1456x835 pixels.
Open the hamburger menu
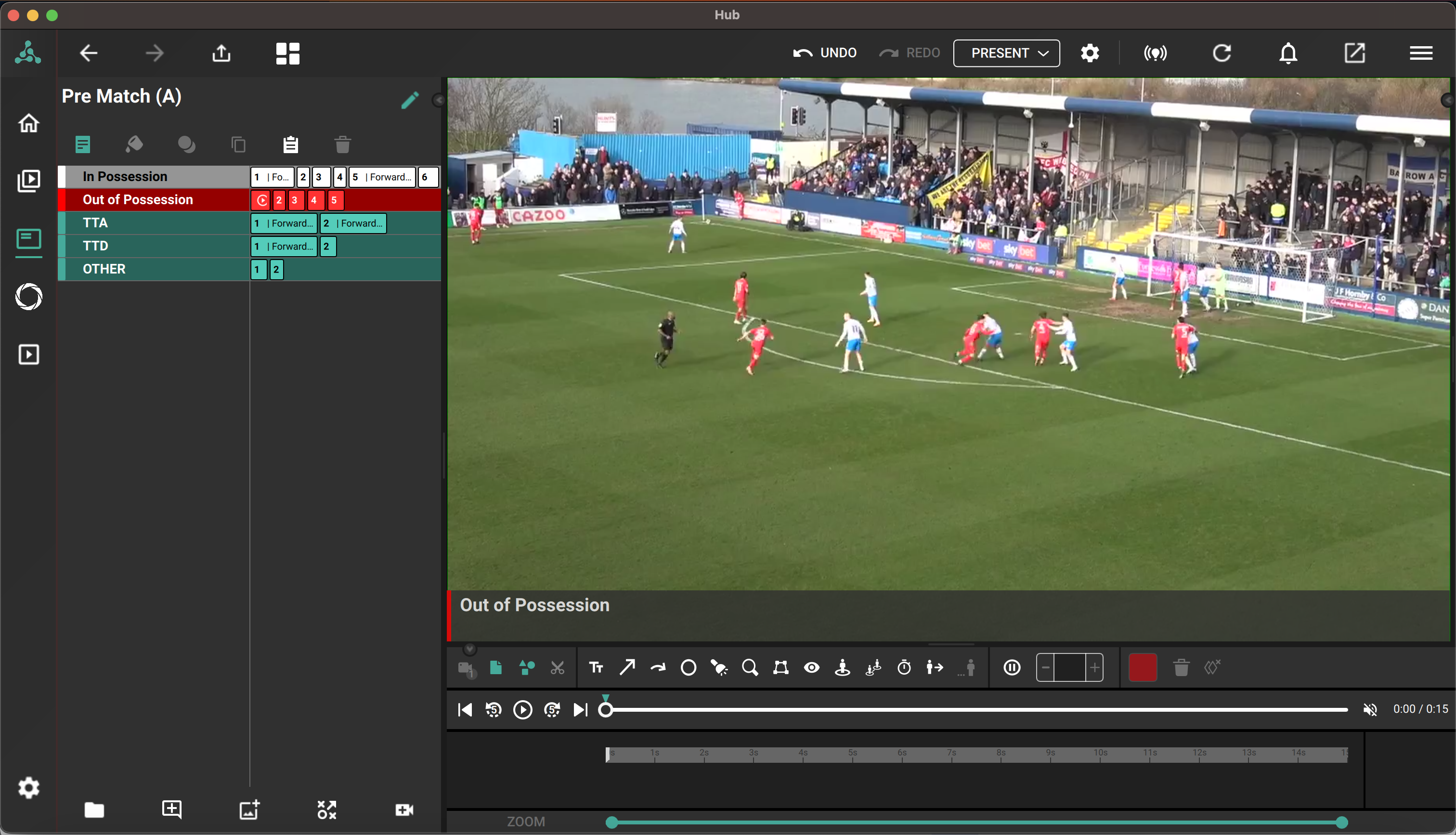(x=1421, y=53)
